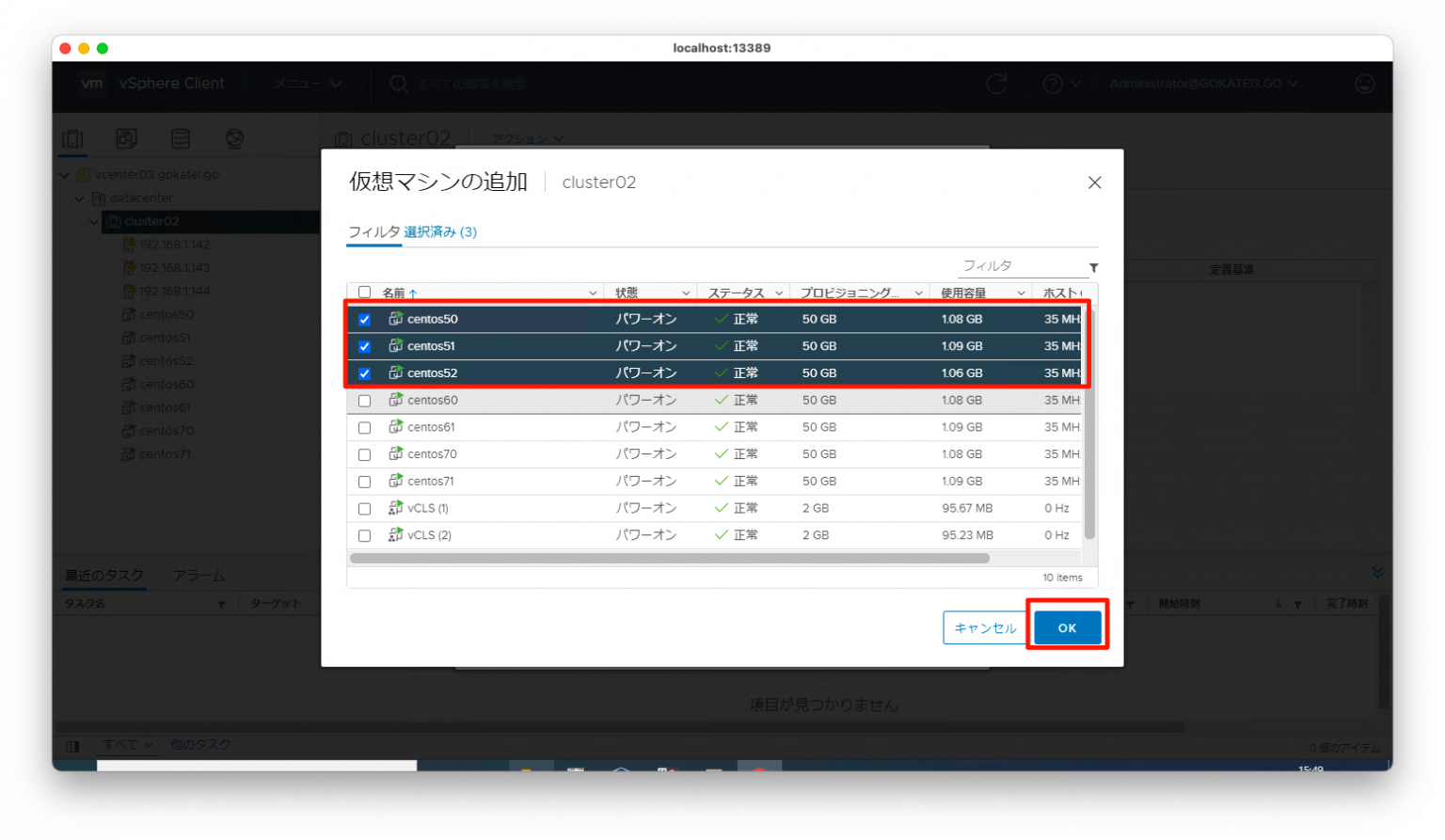Open the アラーム tab at the bottom
1445x840 pixels.
pyautogui.click(x=198, y=575)
